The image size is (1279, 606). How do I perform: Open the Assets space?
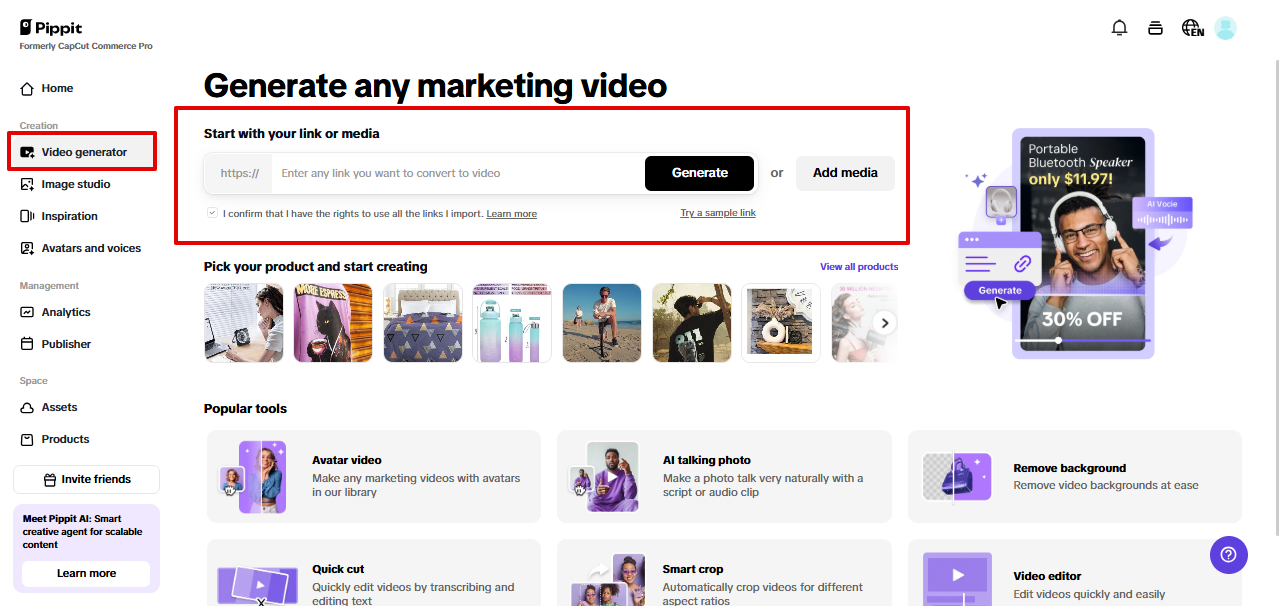[58, 408]
